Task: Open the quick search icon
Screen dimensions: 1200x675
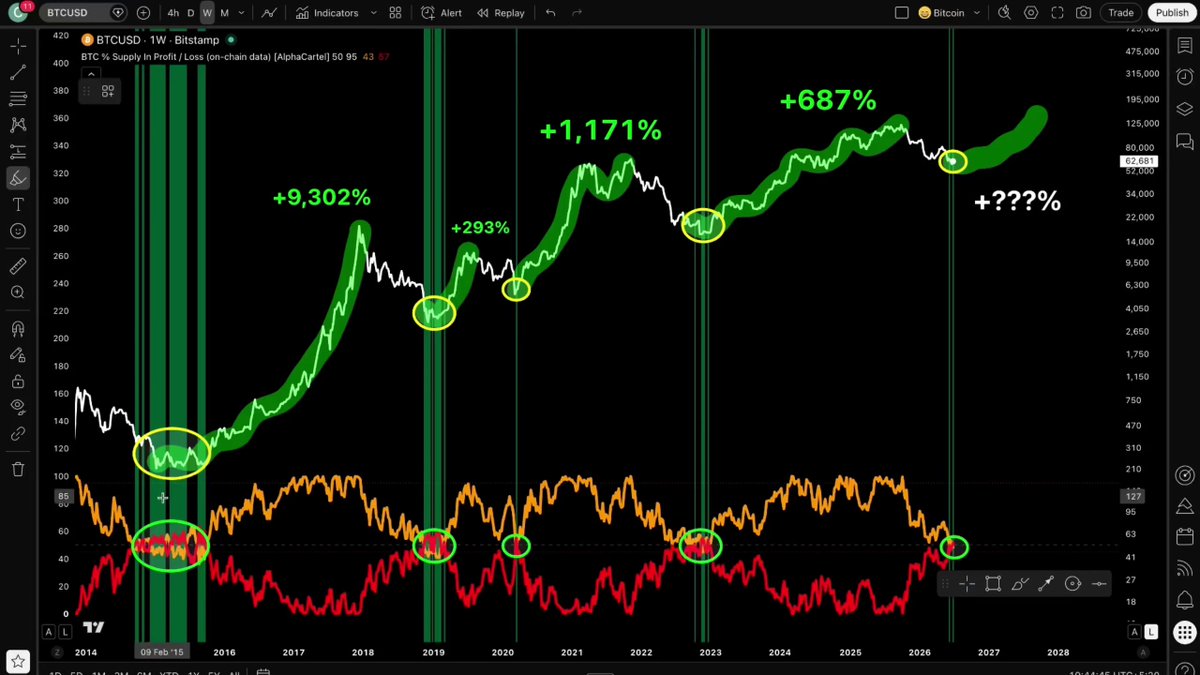Action: 1004,13
